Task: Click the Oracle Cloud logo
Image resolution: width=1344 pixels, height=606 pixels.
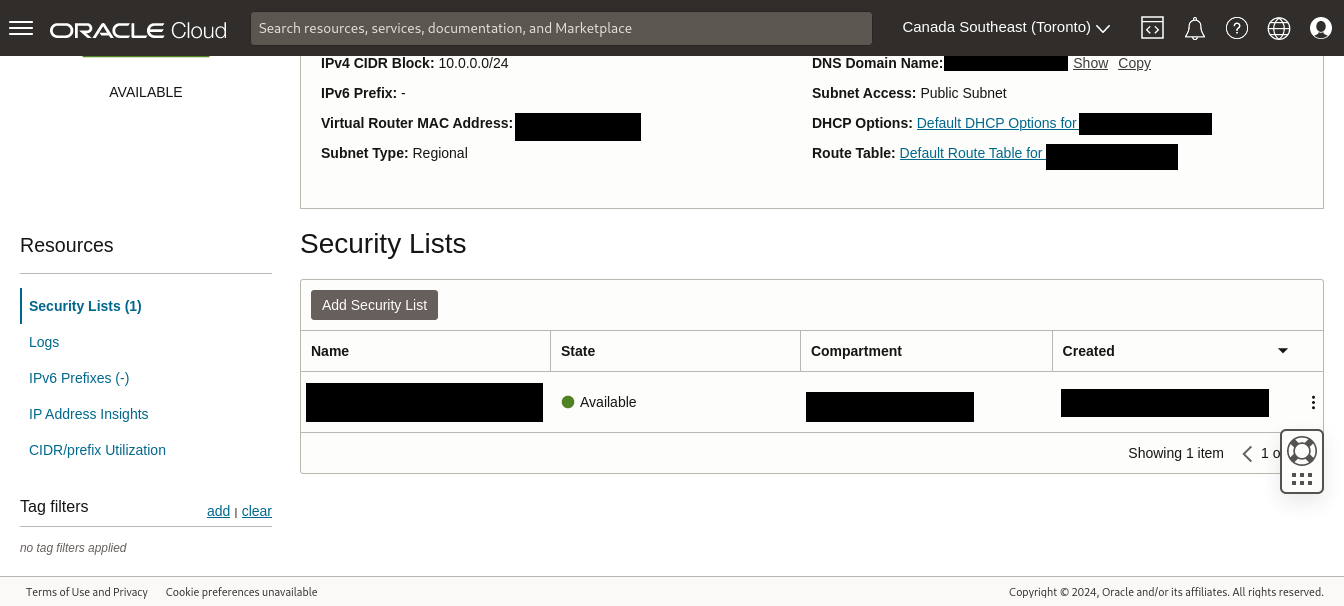Action: click(x=138, y=29)
